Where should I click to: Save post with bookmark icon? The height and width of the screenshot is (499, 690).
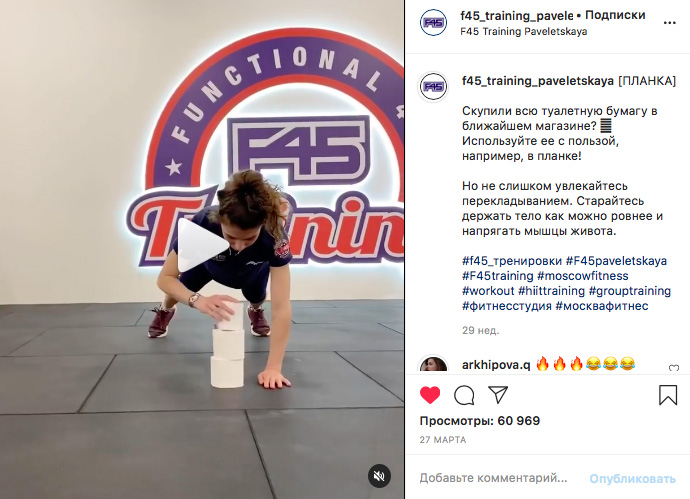[668, 395]
